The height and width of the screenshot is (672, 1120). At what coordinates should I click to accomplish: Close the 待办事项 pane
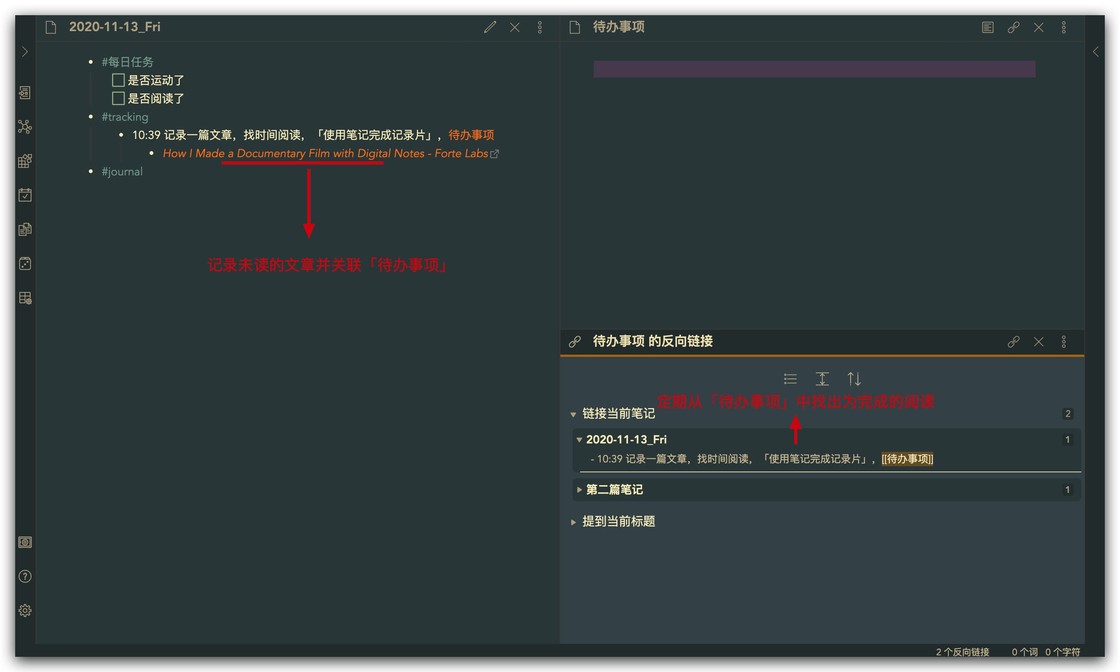point(1039,27)
